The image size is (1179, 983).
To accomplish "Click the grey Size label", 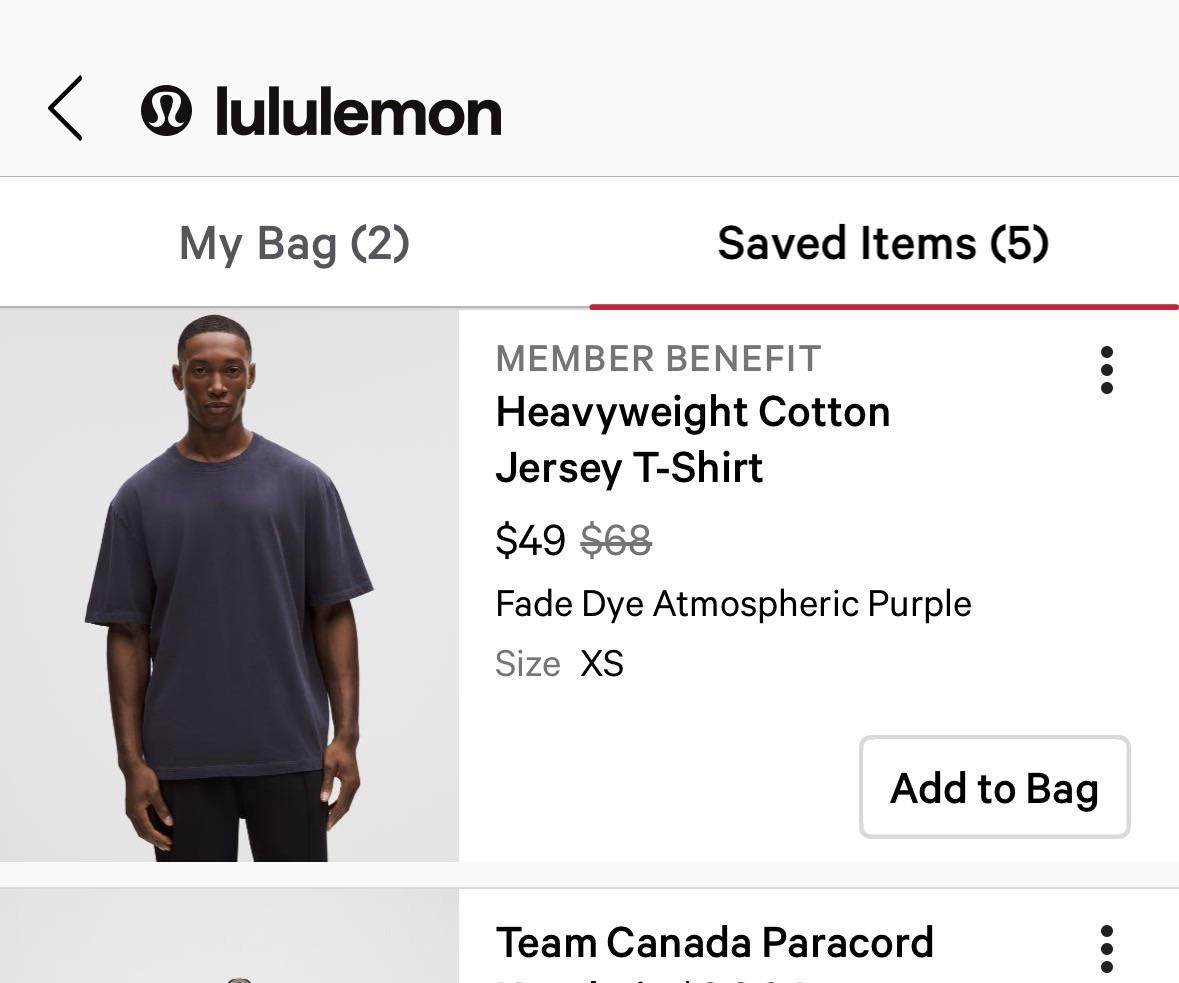I will (x=527, y=664).
